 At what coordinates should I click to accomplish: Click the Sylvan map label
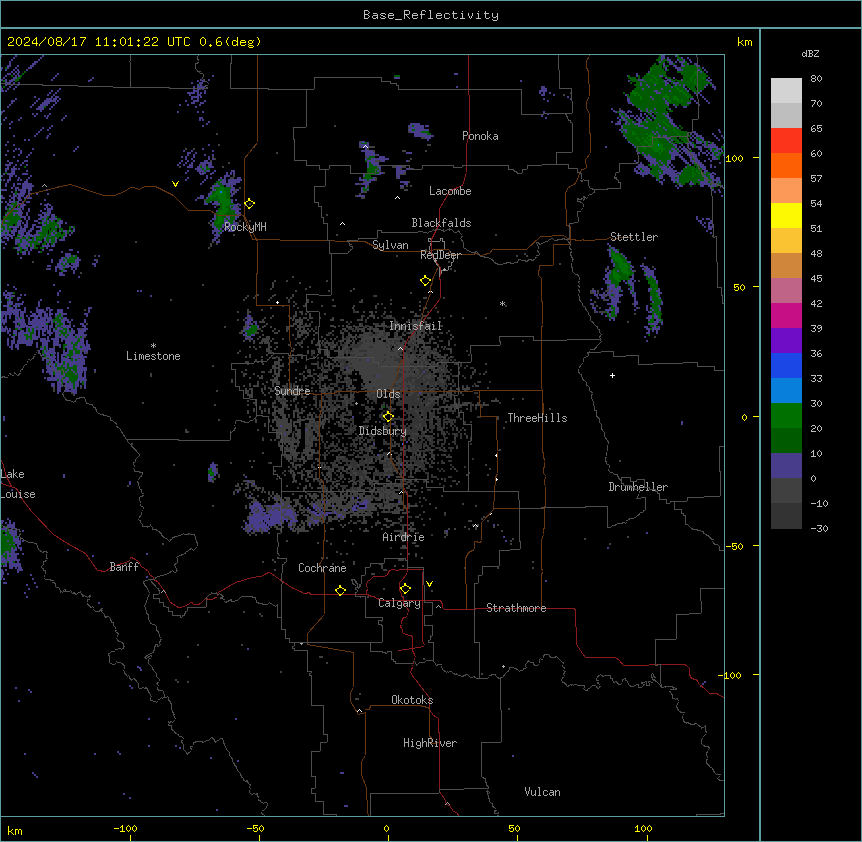(390, 245)
